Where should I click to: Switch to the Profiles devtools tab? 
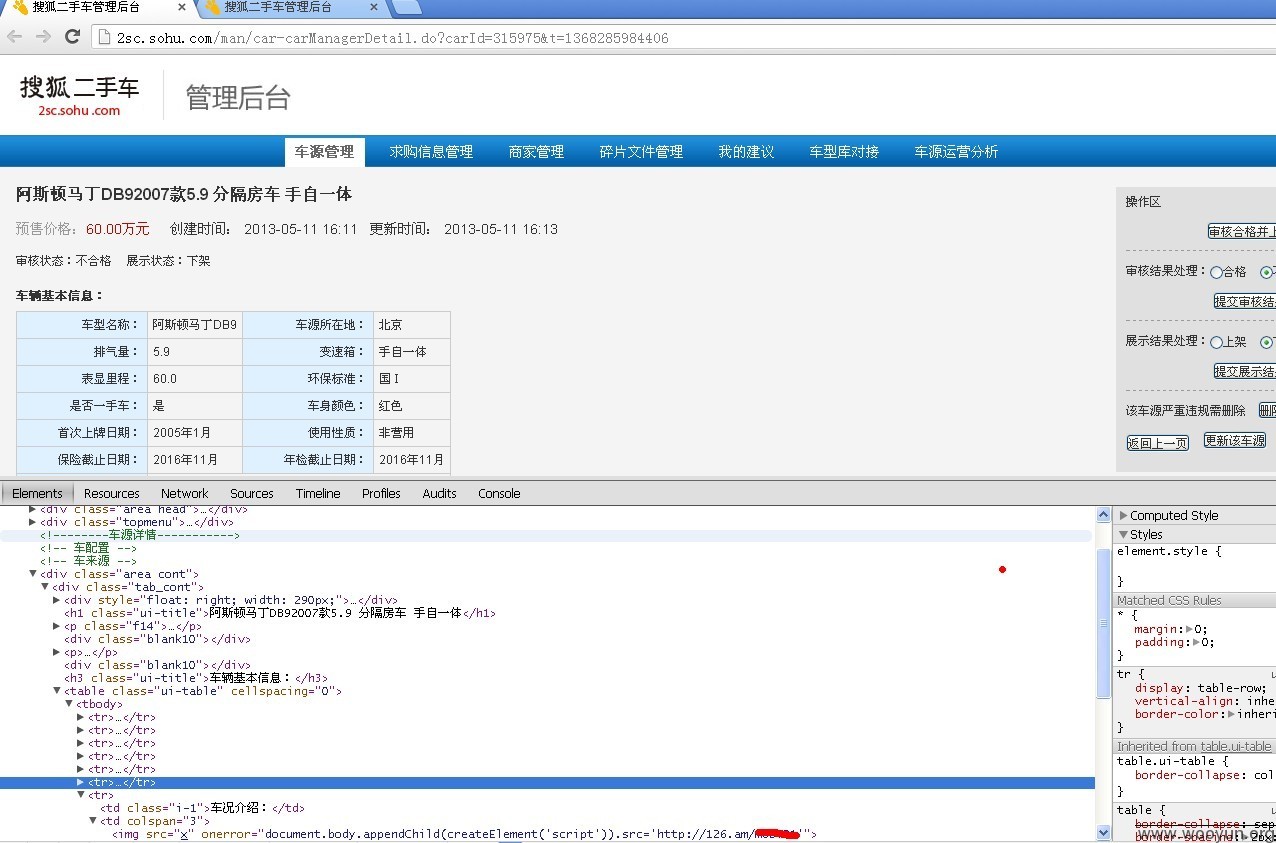pos(381,493)
